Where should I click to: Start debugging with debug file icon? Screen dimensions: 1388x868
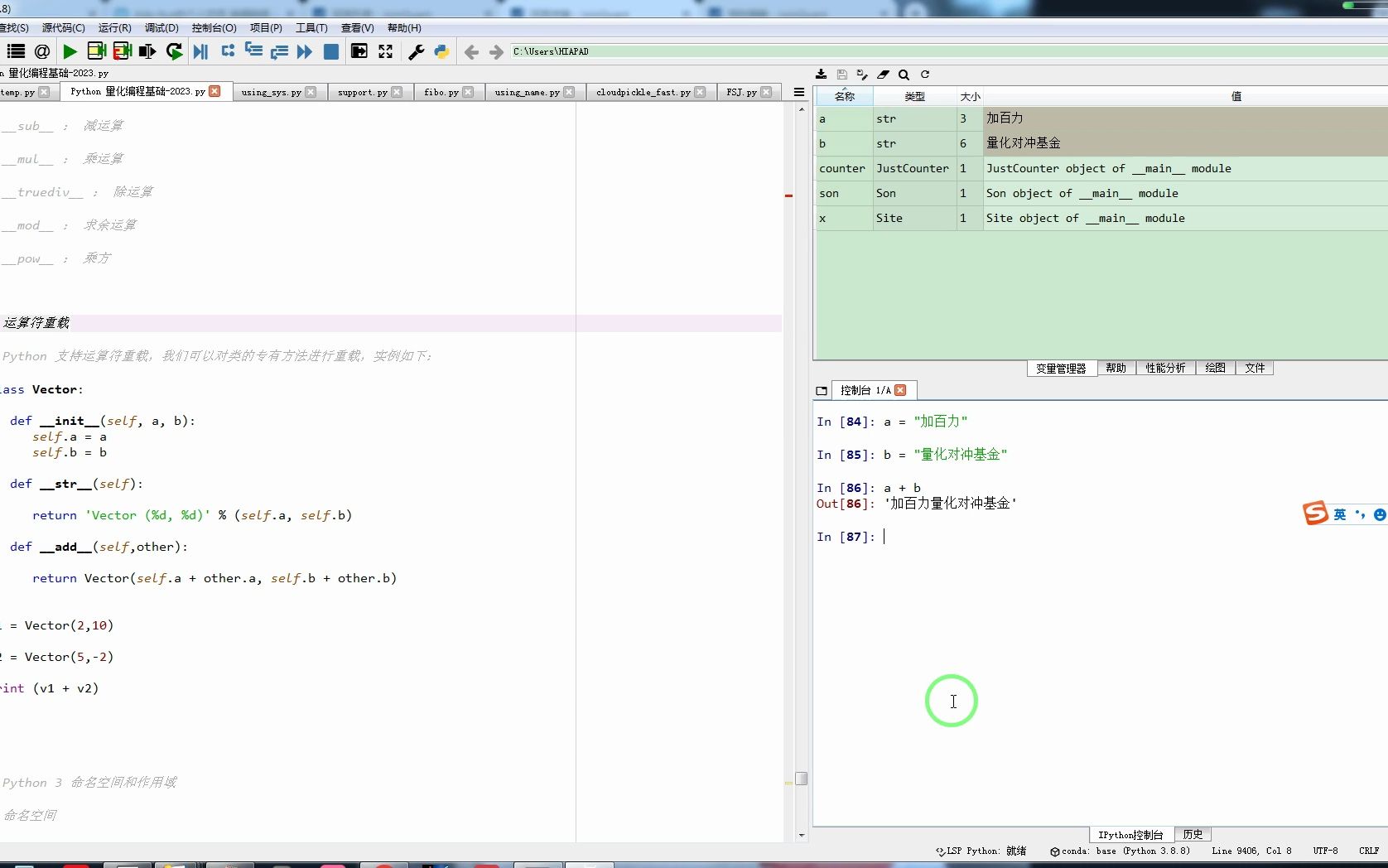(x=200, y=51)
